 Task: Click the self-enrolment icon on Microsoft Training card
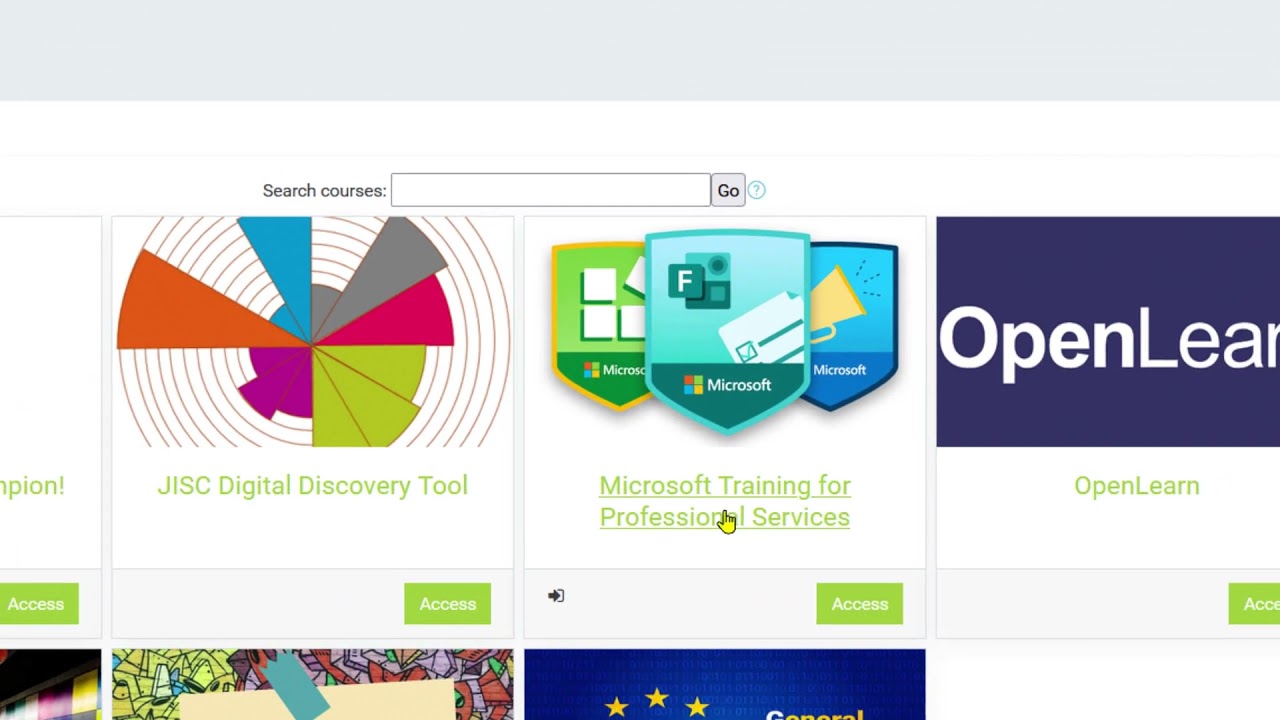pos(556,596)
